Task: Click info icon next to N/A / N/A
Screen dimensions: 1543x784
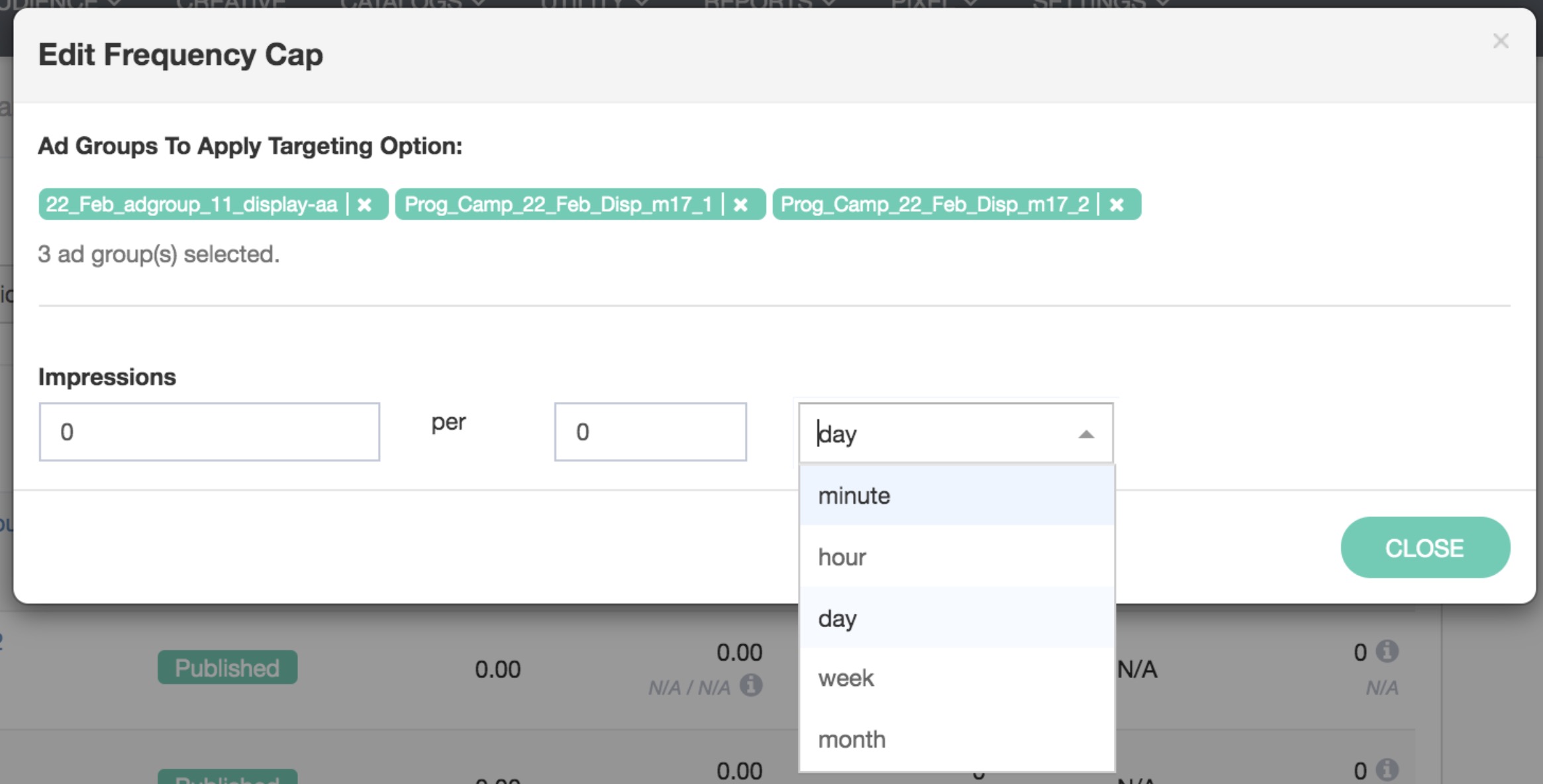Action: (x=750, y=685)
